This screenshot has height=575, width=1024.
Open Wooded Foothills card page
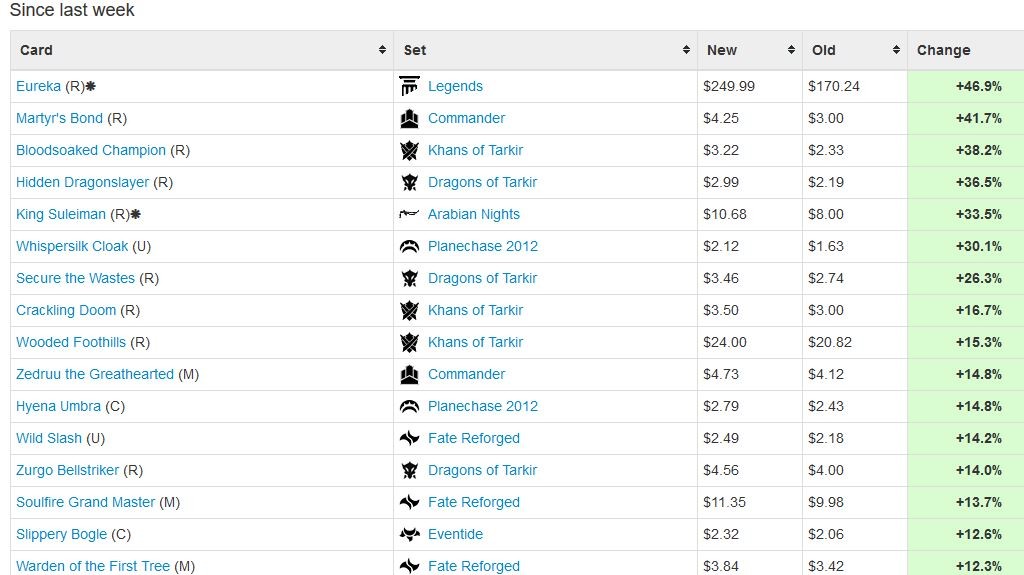71,342
